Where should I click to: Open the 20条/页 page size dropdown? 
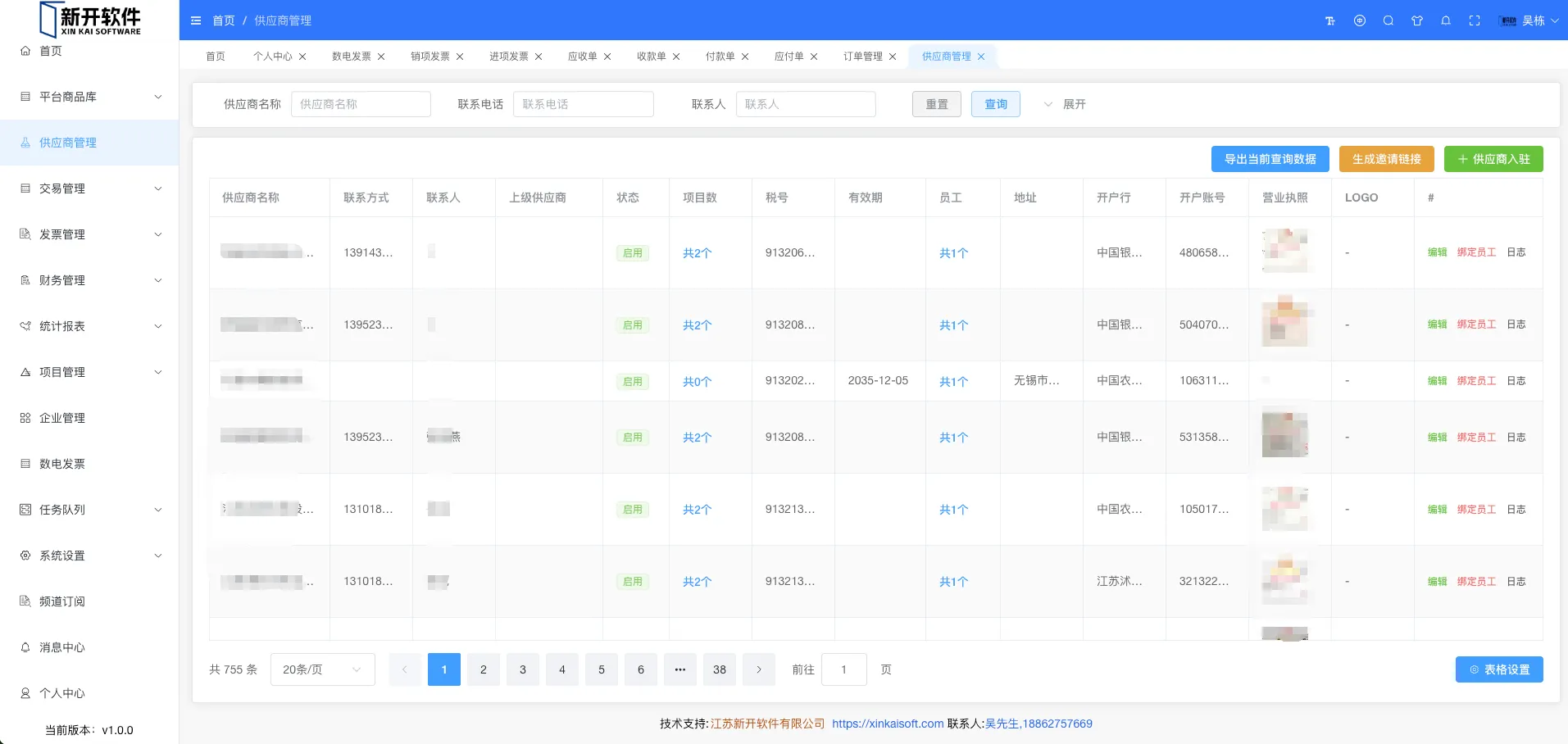tap(322, 669)
